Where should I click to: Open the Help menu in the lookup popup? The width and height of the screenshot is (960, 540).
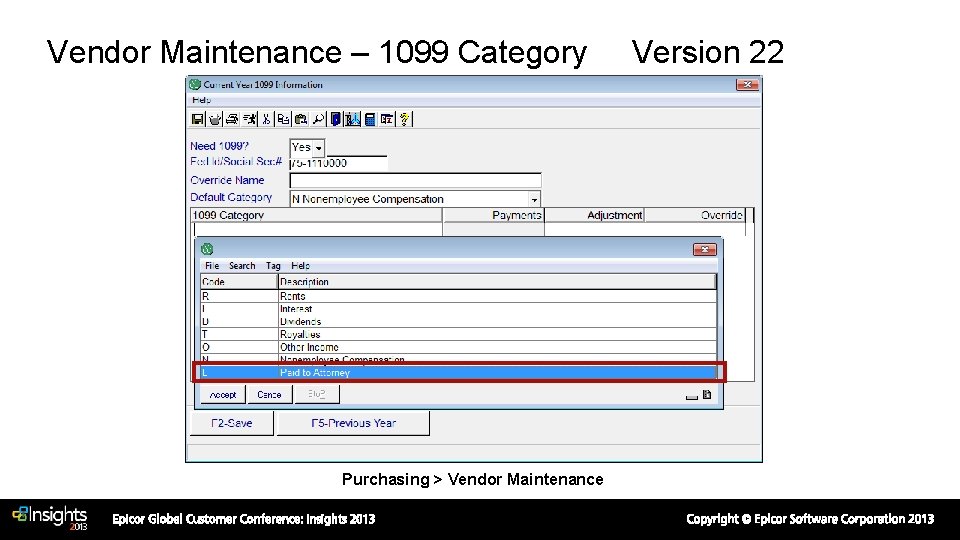click(x=300, y=266)
